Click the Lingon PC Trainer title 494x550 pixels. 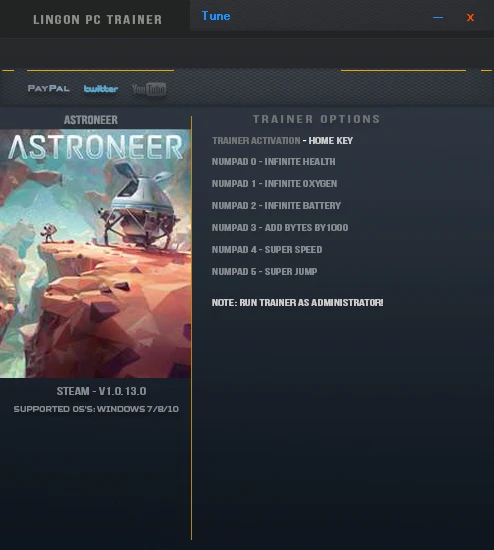pos(98,20)
